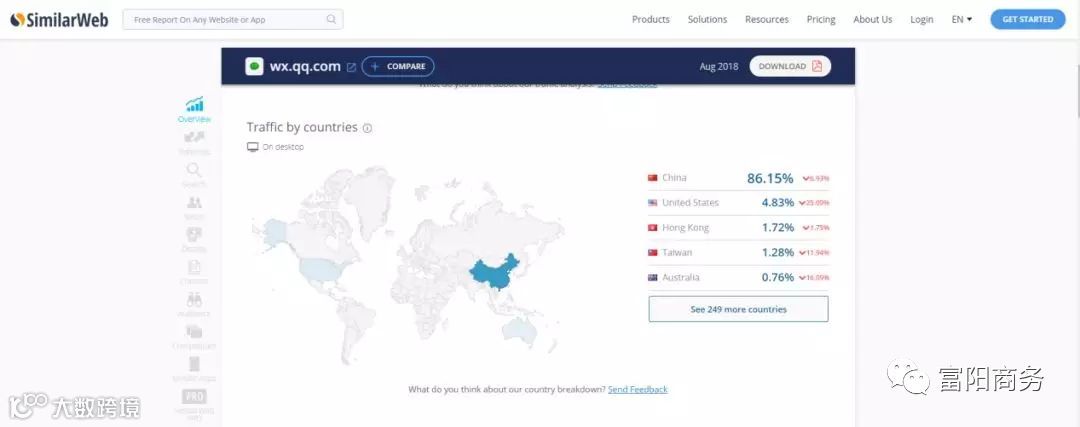Click See 249 more countries button

pyautogui.click(x=738, y=309)
